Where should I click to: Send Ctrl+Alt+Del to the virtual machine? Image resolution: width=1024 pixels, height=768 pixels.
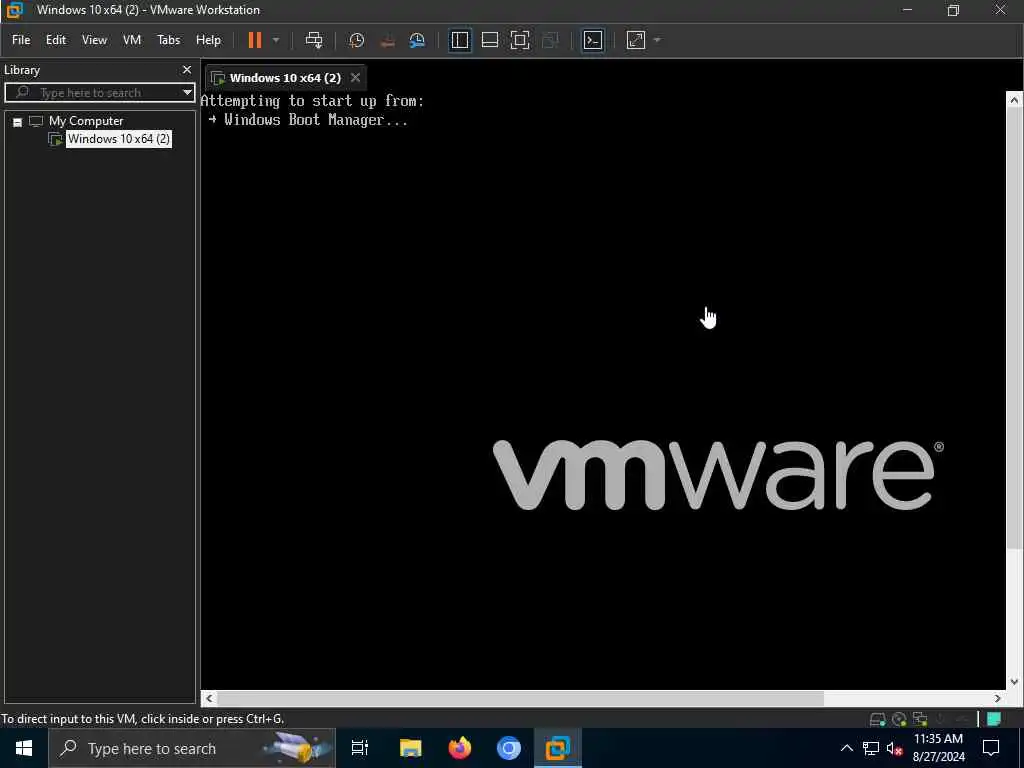[x=314, y=40]
